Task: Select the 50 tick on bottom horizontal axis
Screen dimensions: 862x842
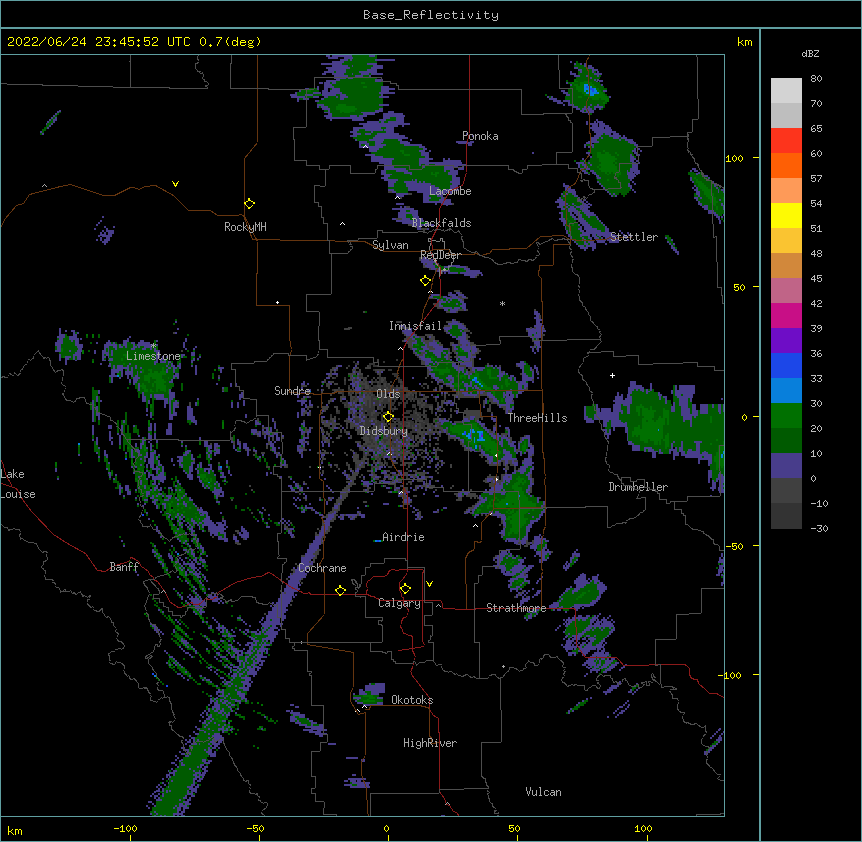Action: 514,829
